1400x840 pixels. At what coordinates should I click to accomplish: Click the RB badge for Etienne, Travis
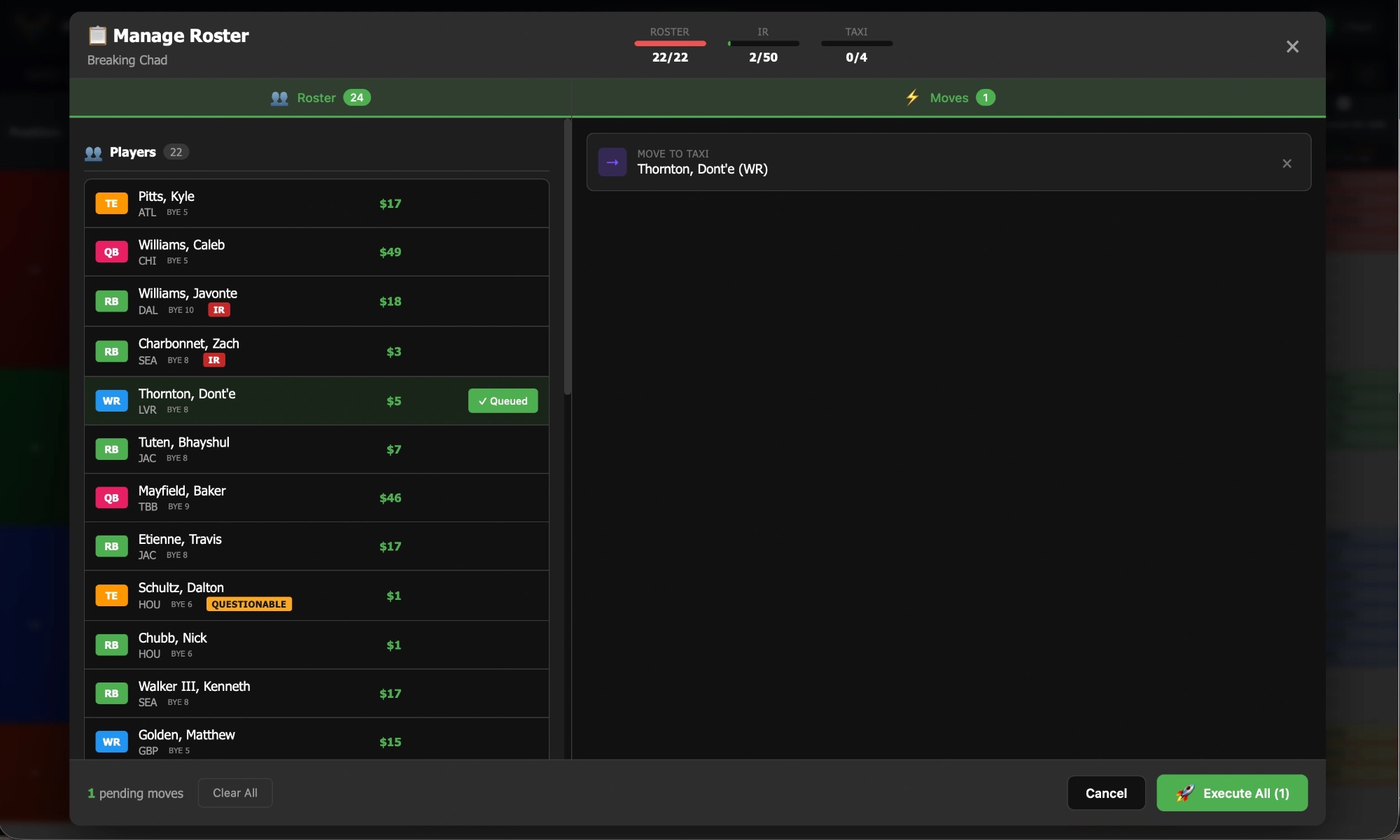(111, 546)
